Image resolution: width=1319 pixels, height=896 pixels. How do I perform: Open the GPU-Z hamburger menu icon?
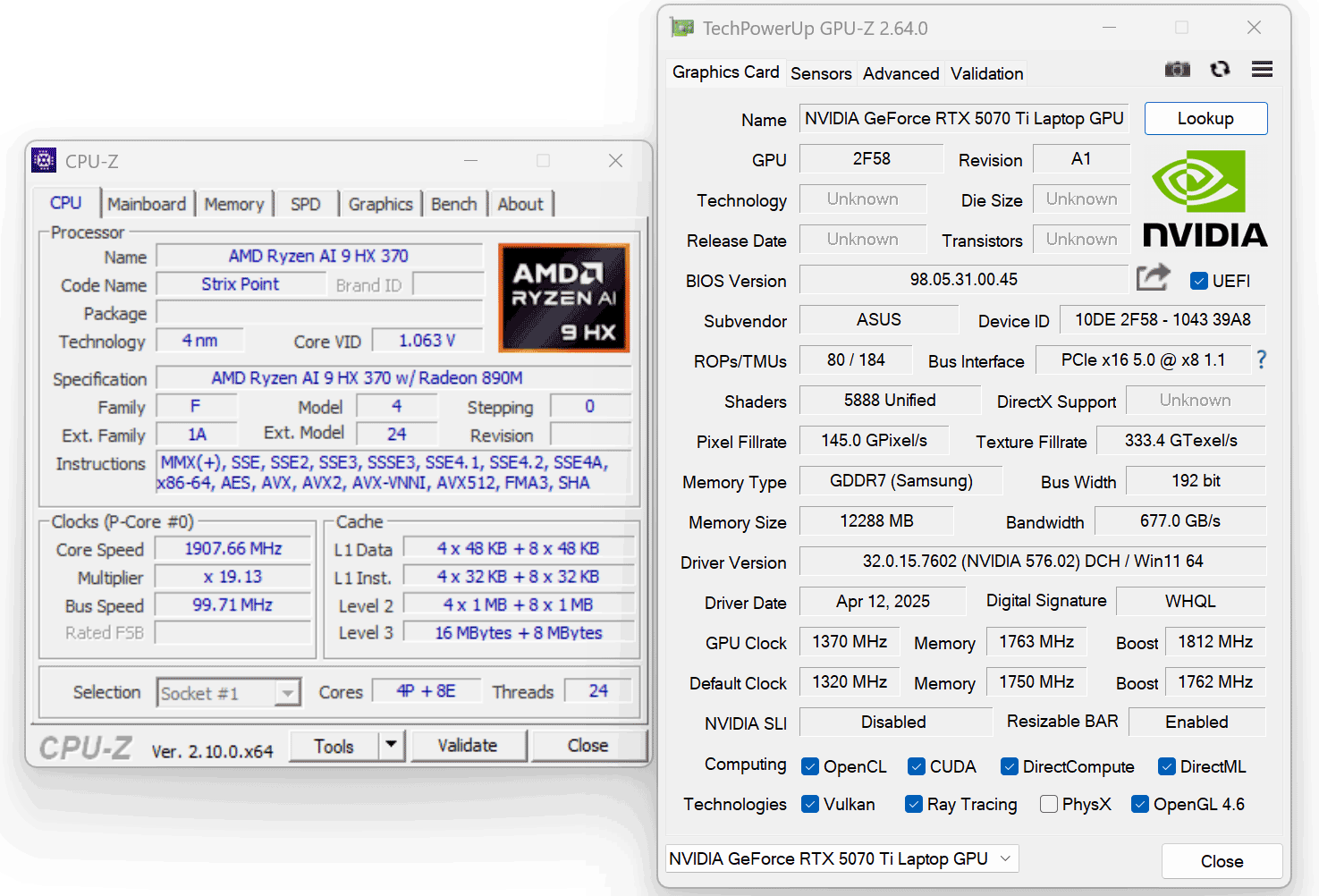pos(1262,69)
